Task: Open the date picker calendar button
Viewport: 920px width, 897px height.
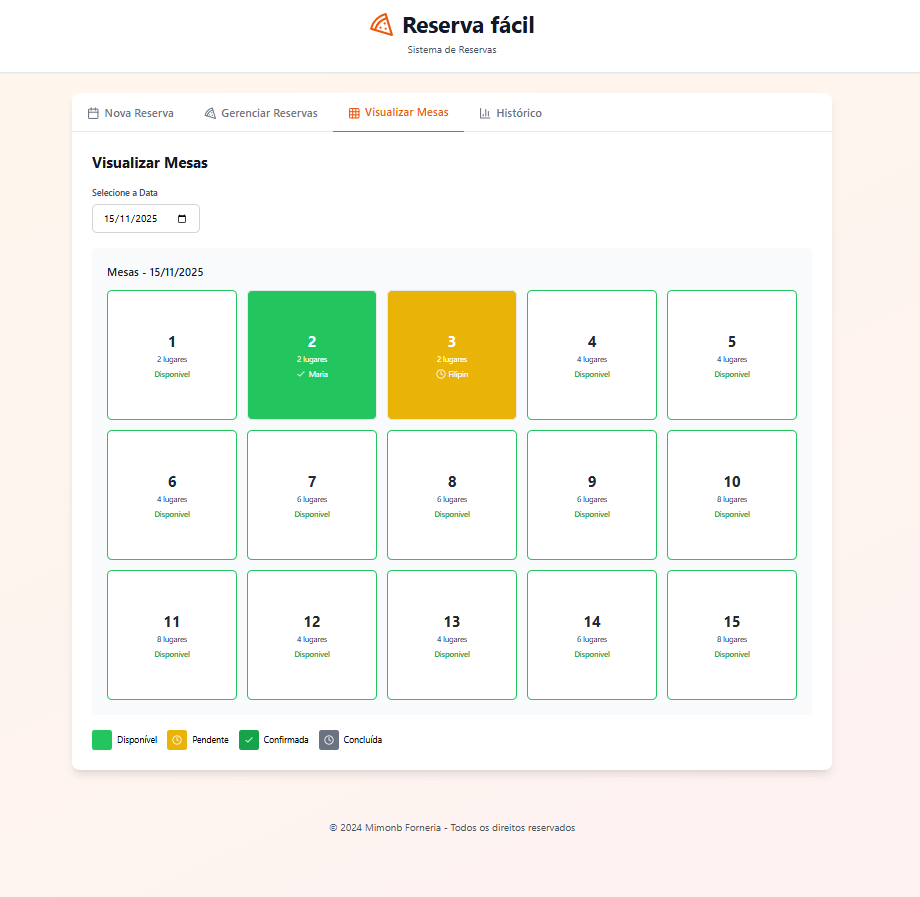Action: (182, 219)
